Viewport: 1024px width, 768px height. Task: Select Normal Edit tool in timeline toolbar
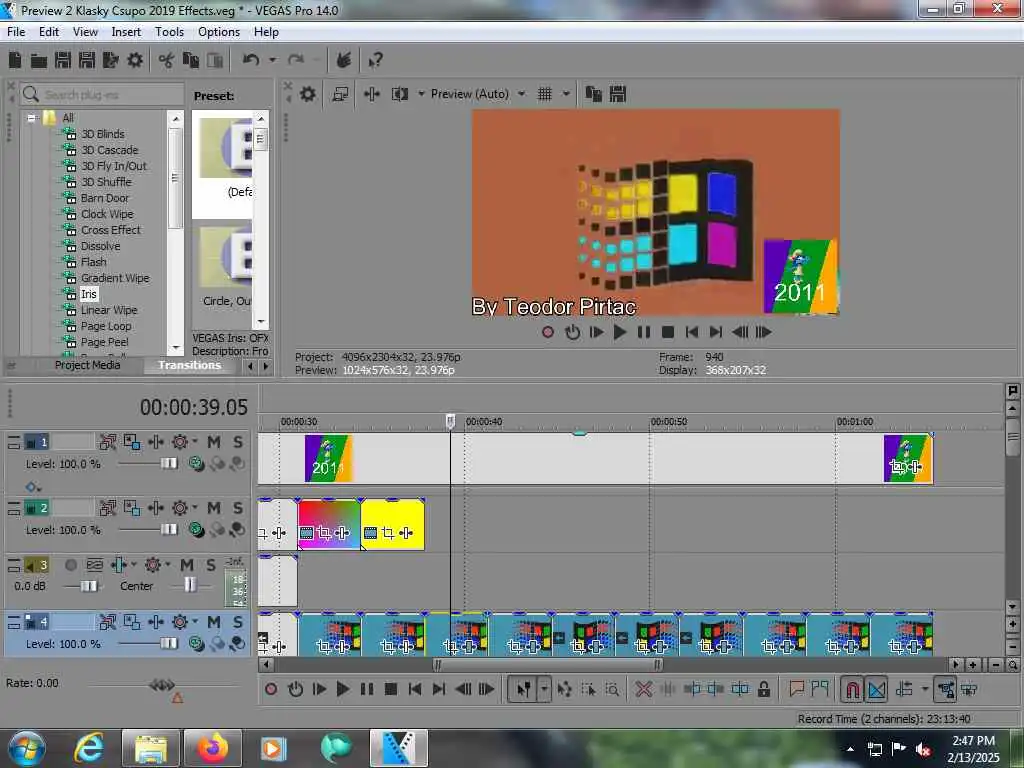pyautogui.click(x=524, y=689)
